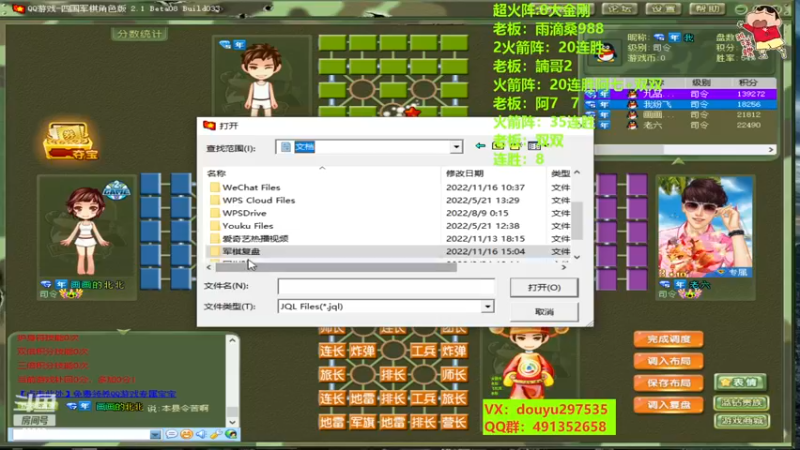The image size is (800, 450).
Task: Click the wrench tool icon in the chat bar
Action: point(216,434)
